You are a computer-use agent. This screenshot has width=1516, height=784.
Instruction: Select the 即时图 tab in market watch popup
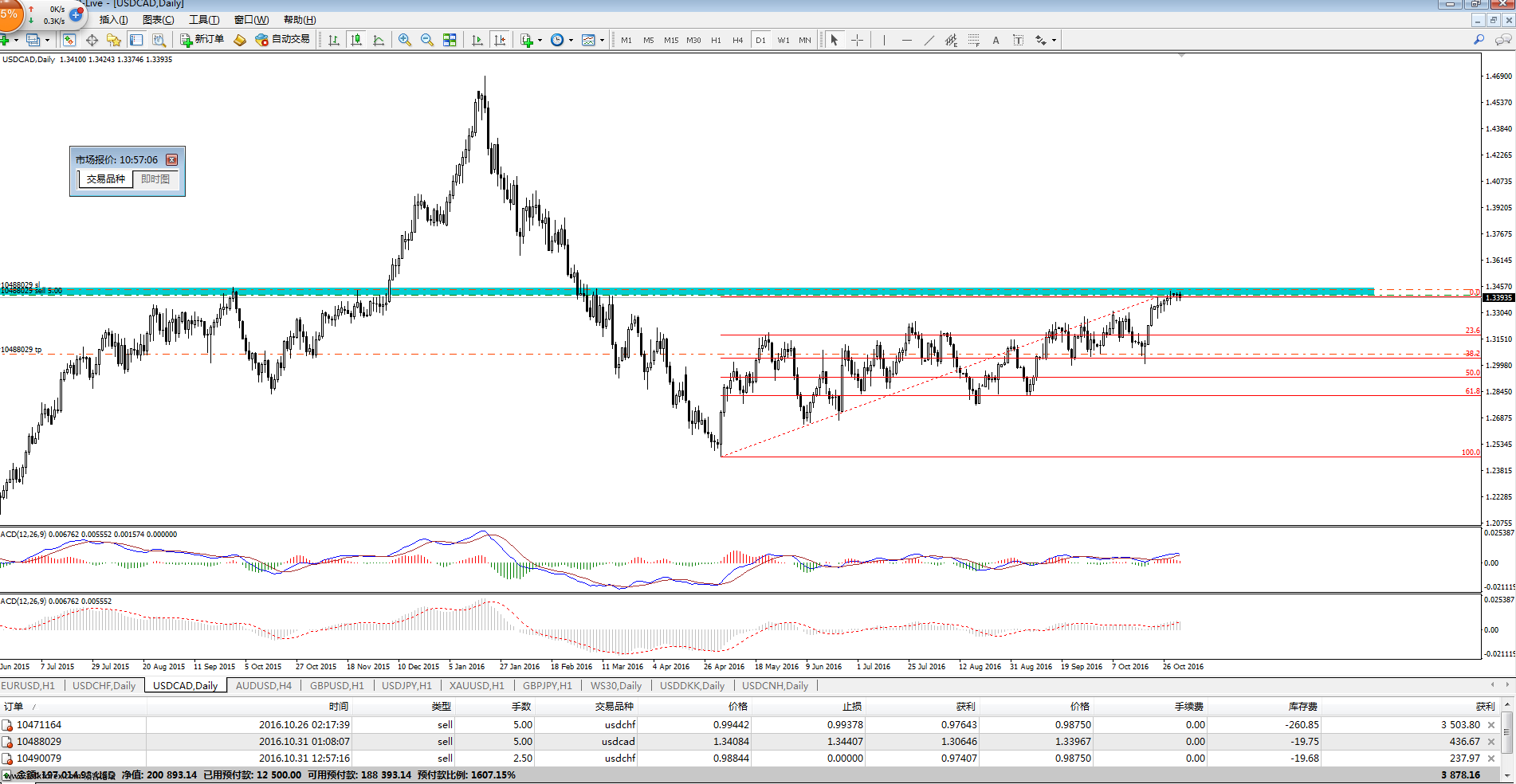155,179
